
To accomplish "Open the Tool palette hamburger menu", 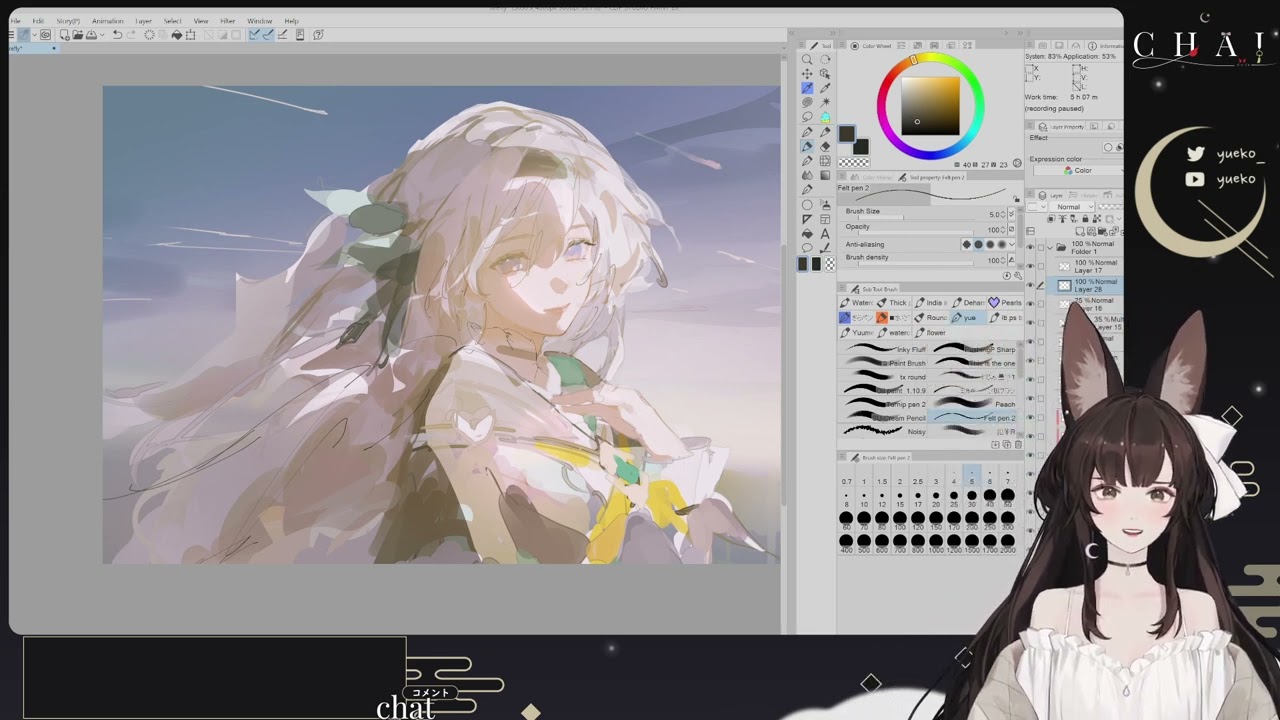I will coord(802,45).
